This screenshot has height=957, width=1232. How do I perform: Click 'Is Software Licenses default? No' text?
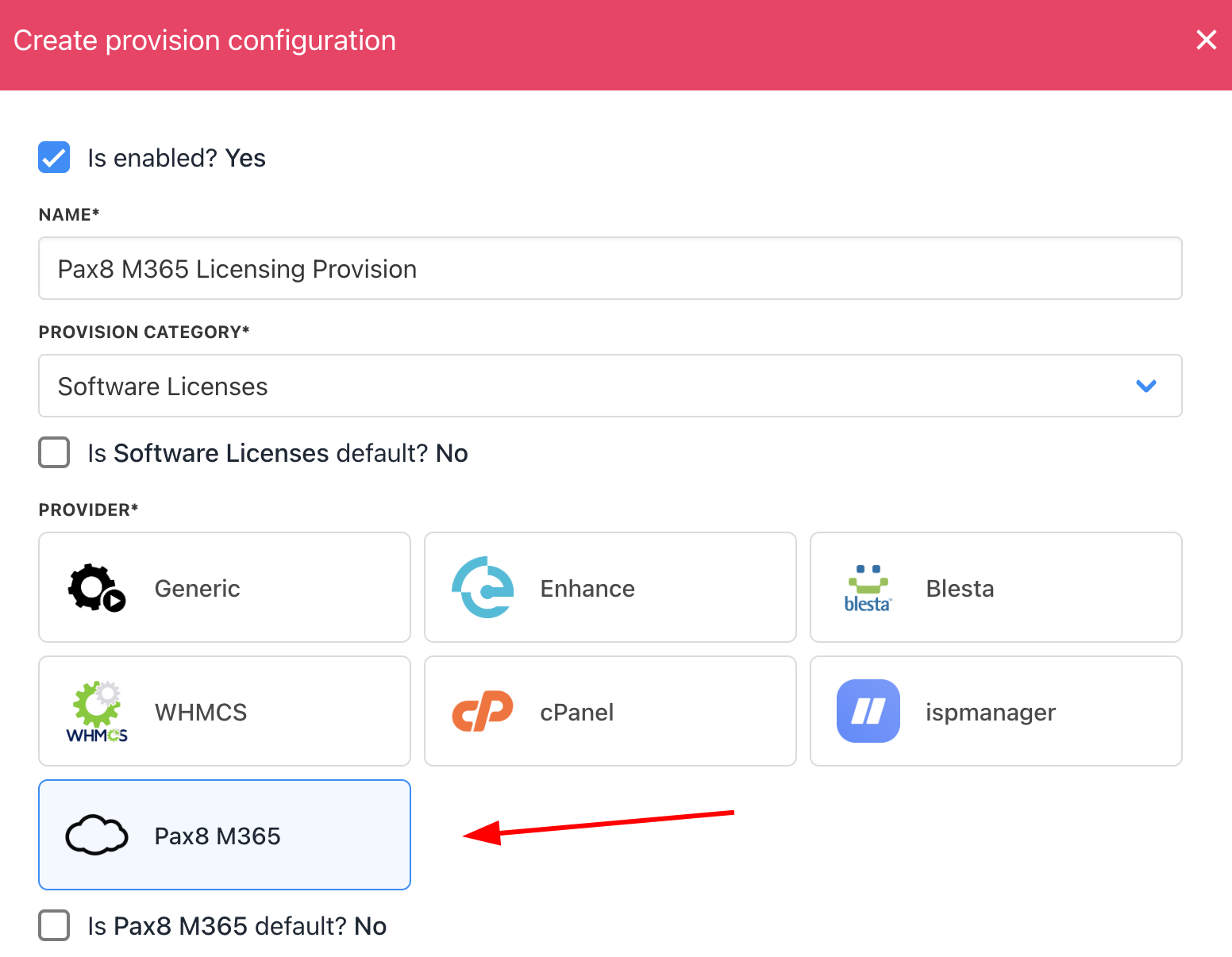coord(277,453)
